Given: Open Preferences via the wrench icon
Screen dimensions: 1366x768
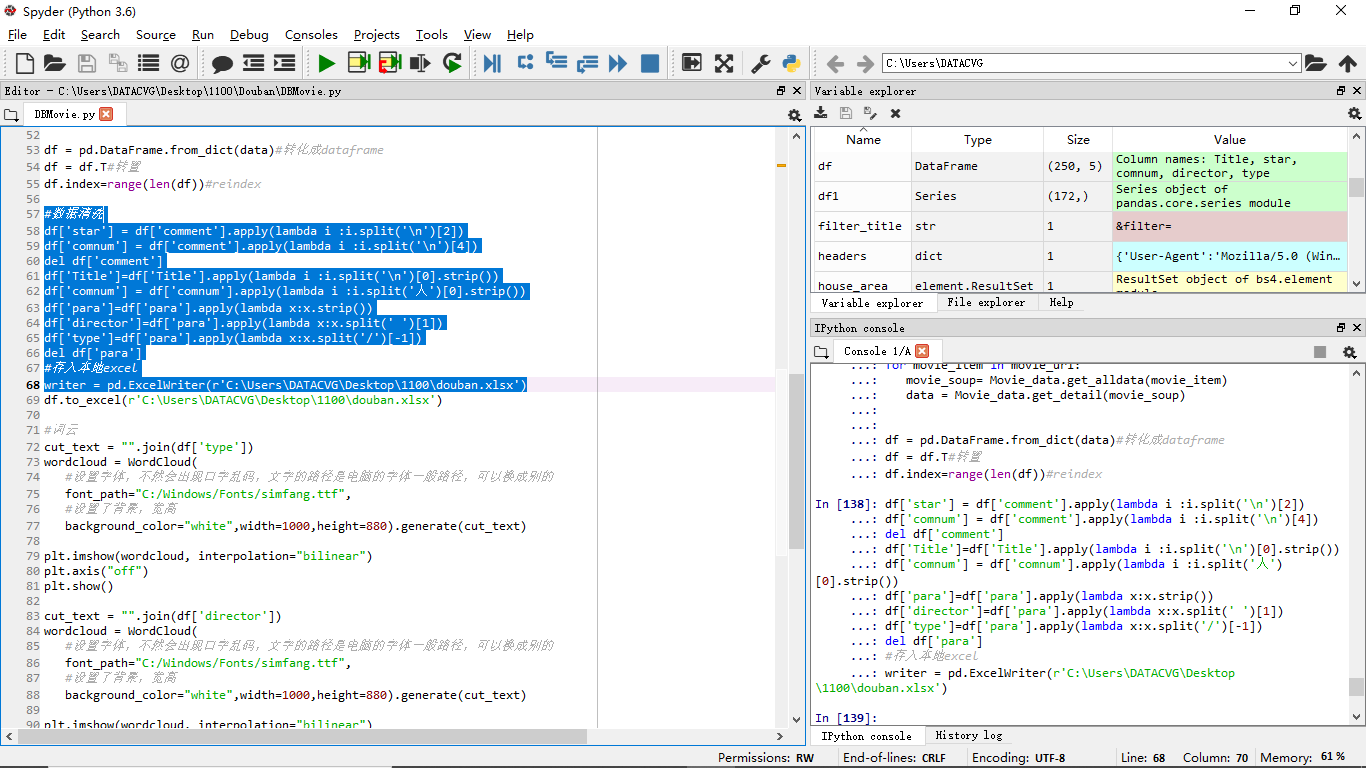Looking at the screenshot, I should coord(761,63).
